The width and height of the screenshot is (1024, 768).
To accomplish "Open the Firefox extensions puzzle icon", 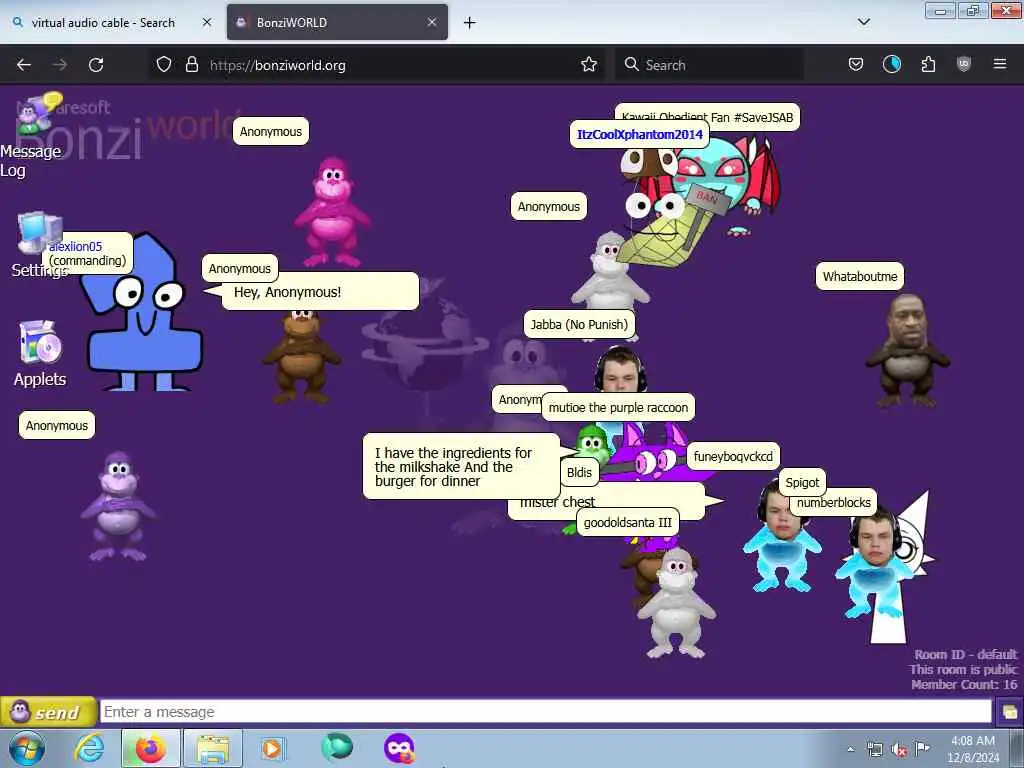I will point(928,65).
